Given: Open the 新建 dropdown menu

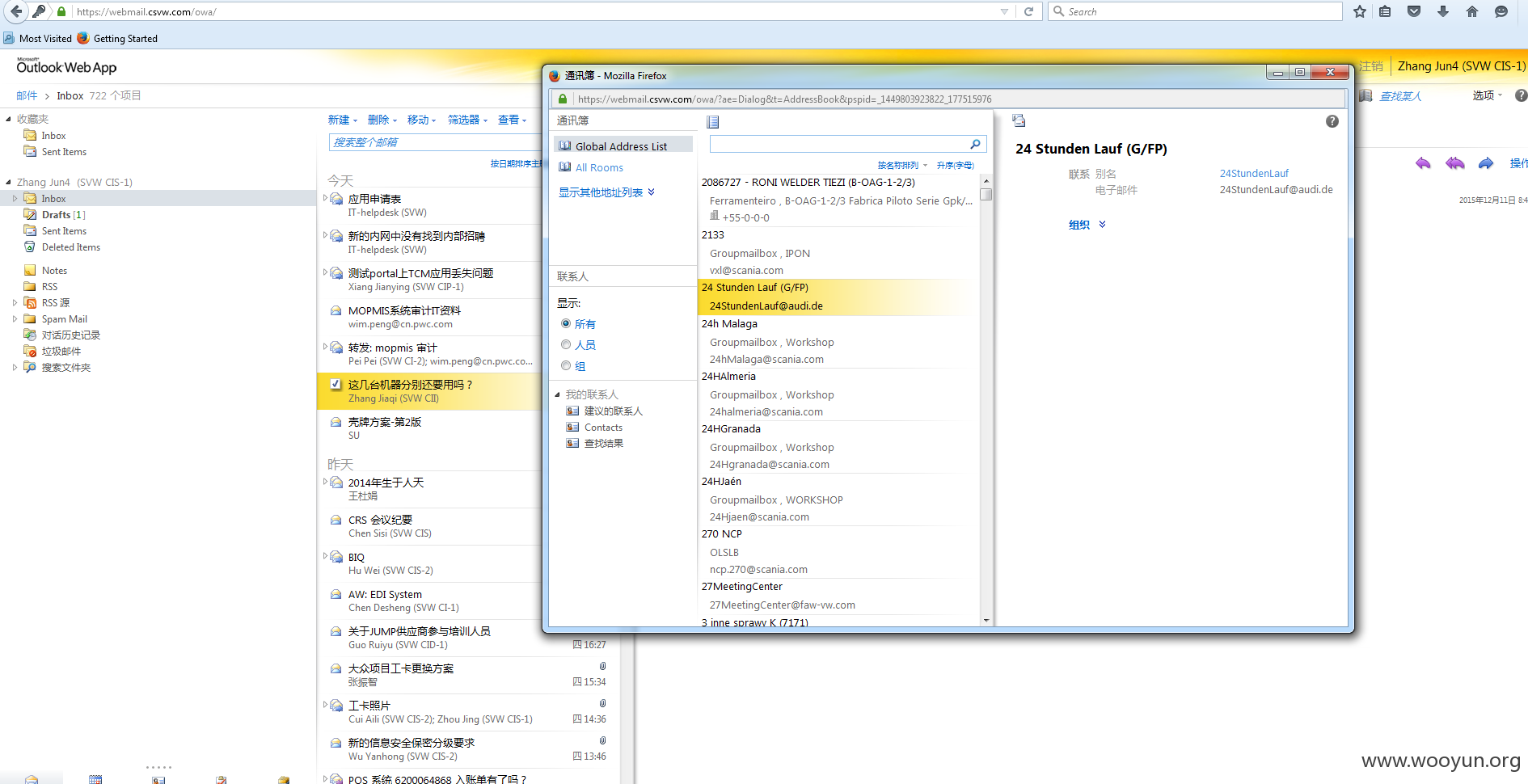Looking at the screenshot, I should click(x=342, y=120).
